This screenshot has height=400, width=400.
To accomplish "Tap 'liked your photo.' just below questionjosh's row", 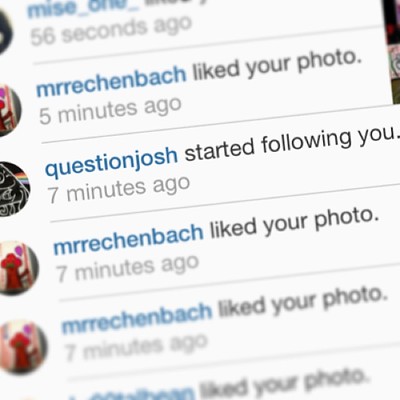I will 295,223.
